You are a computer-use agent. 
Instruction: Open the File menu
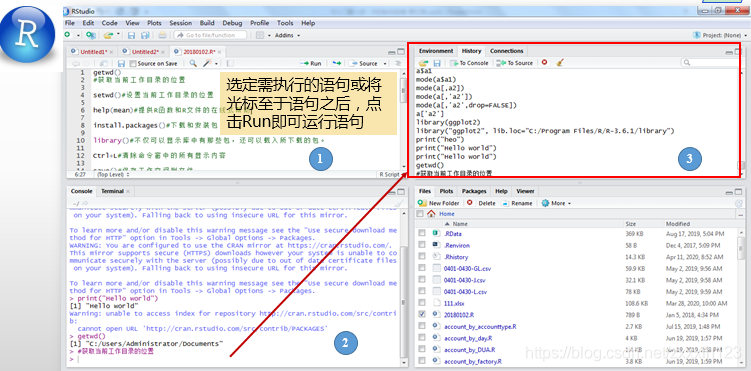tap(70, 22)
